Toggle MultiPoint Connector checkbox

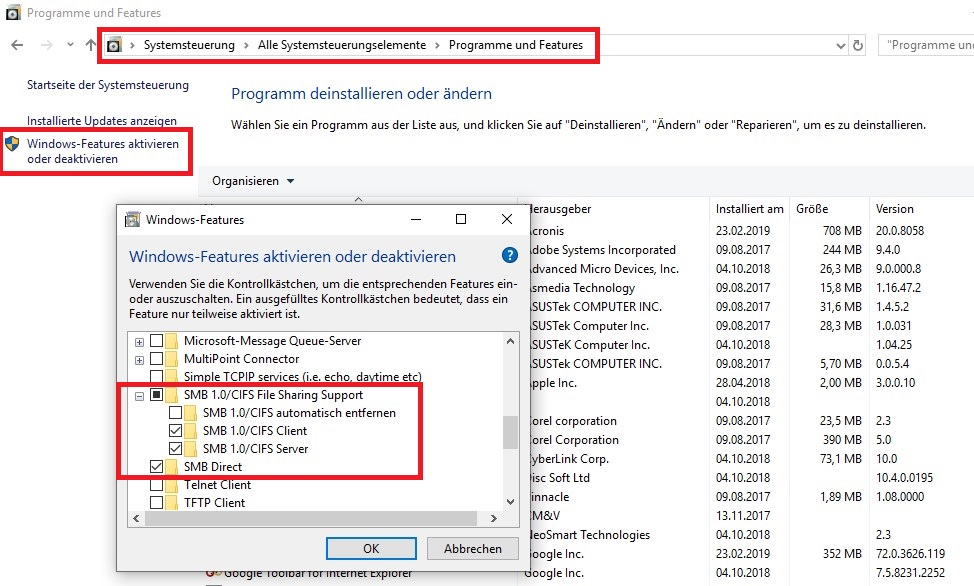[x=157, y=359]
